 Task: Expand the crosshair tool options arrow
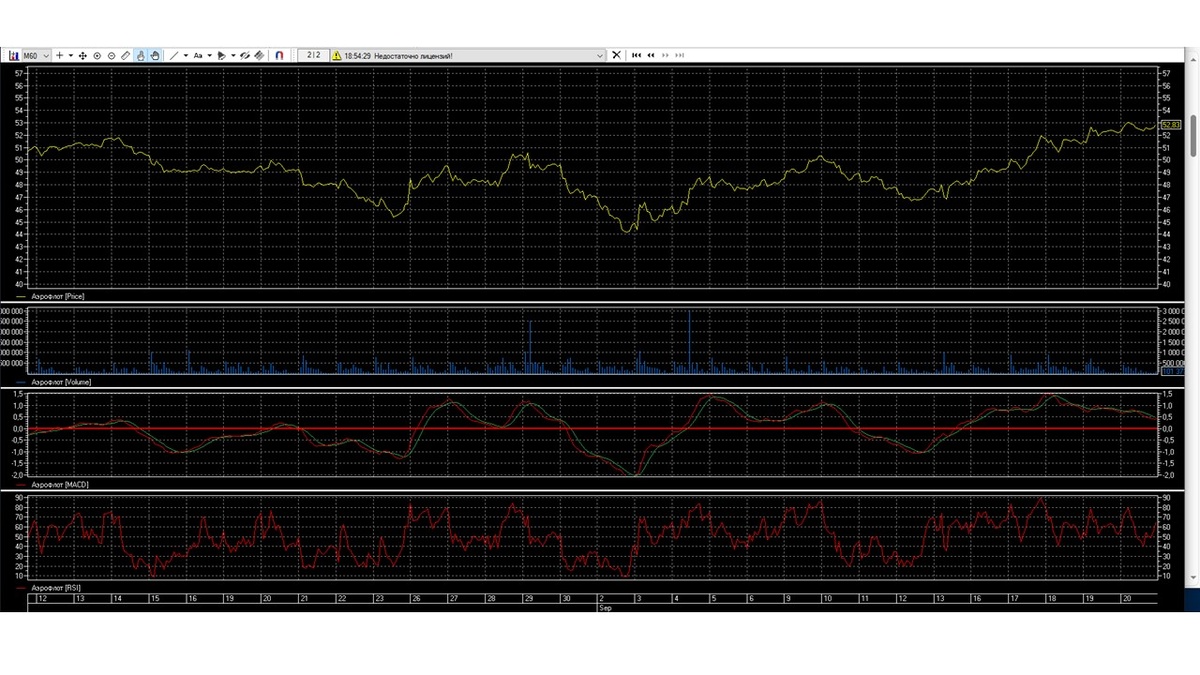(71, 55)
